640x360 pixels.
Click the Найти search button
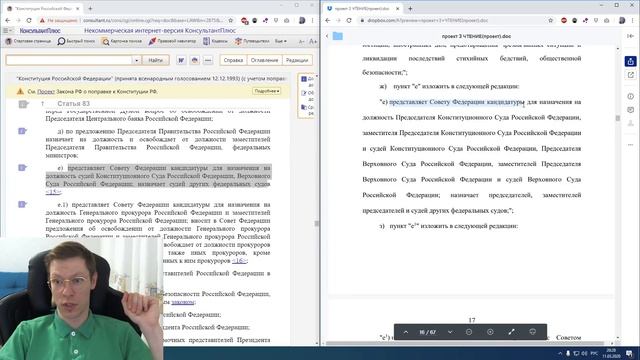pyautogui.click(x=156, y=60)
